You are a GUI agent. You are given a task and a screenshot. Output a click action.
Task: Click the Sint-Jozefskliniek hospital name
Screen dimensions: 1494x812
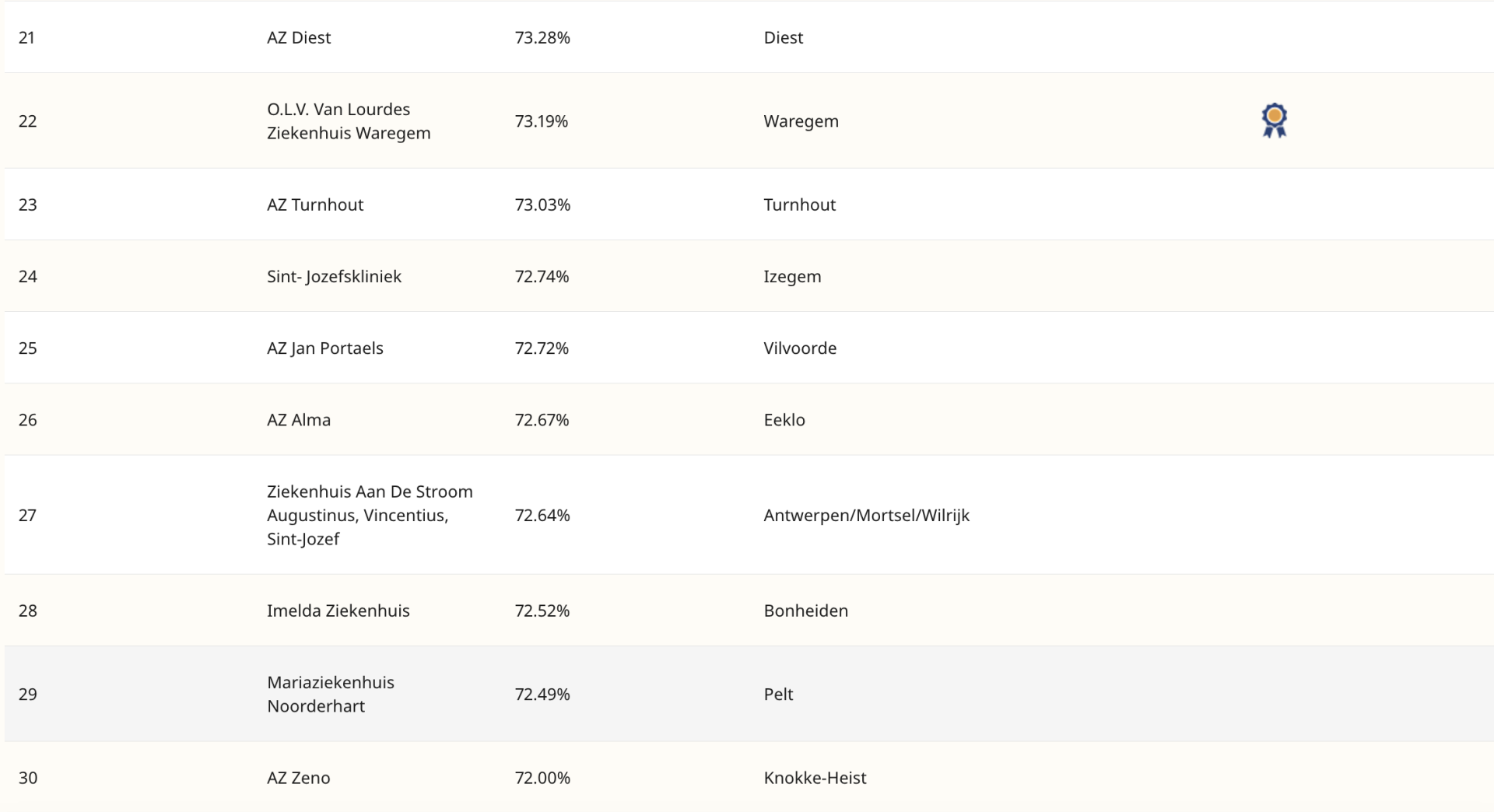pyautogui.click(x=334, y=276)
